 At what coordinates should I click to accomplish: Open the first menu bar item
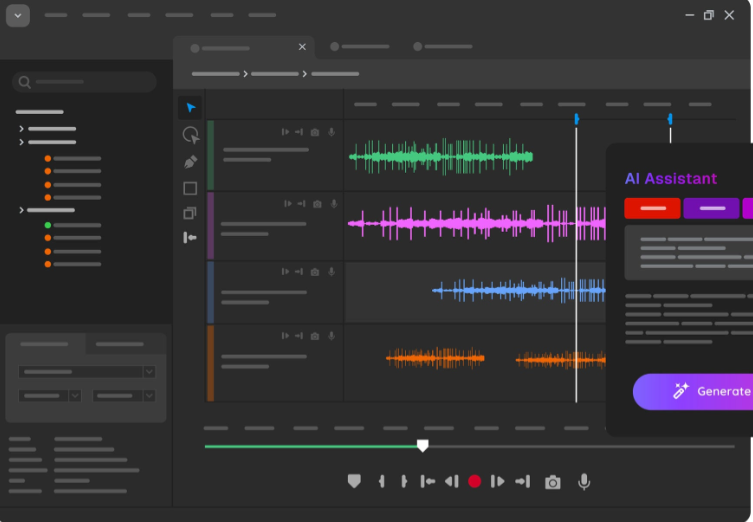click(56, 15)
